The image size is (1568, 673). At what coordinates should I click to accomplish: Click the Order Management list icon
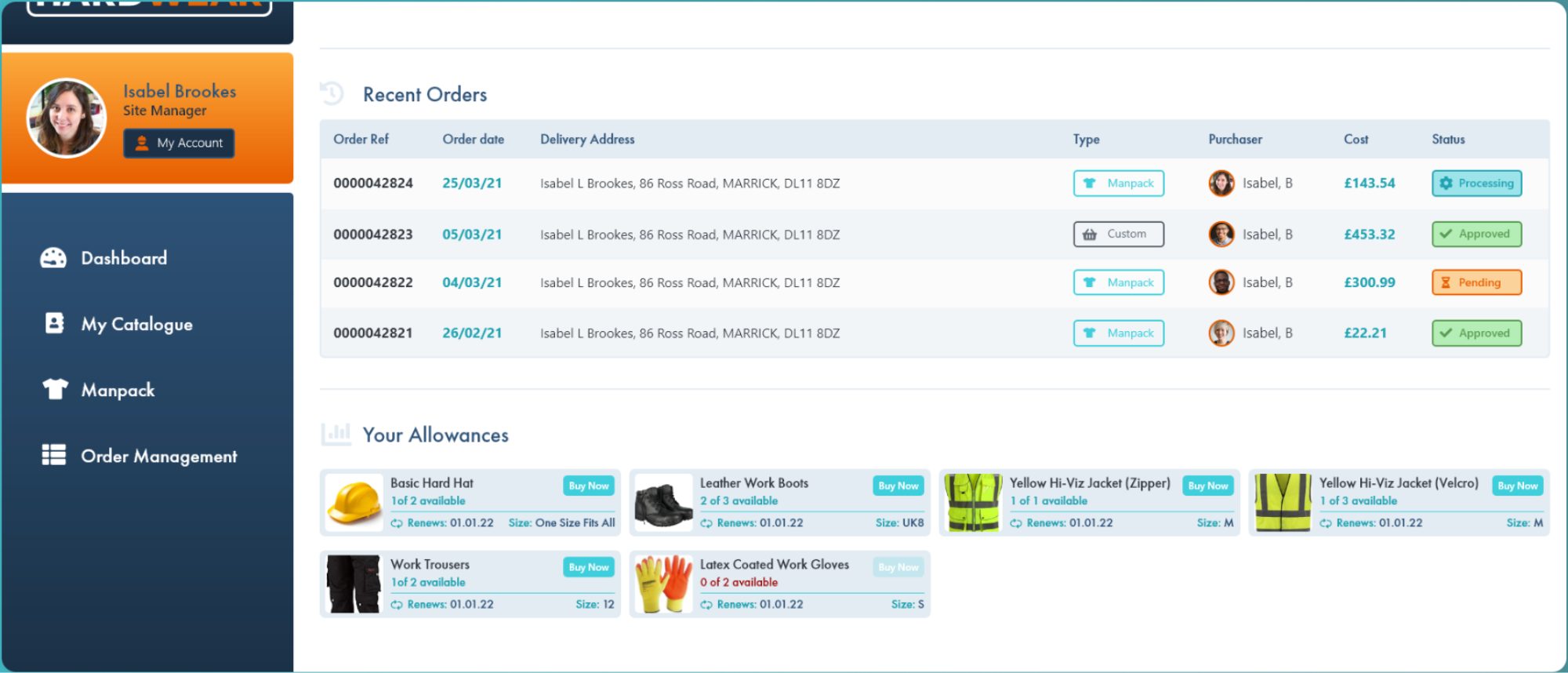(53, 455)
